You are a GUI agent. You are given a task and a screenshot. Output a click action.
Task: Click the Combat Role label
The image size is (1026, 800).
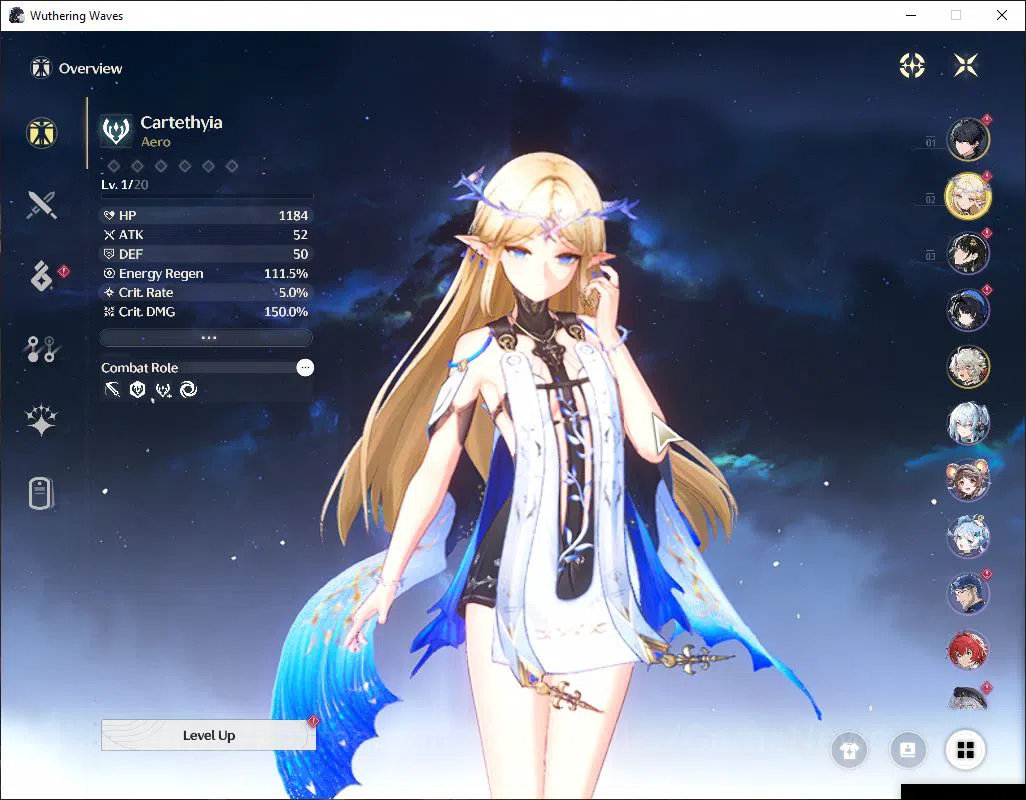click(x=139, y=368)
